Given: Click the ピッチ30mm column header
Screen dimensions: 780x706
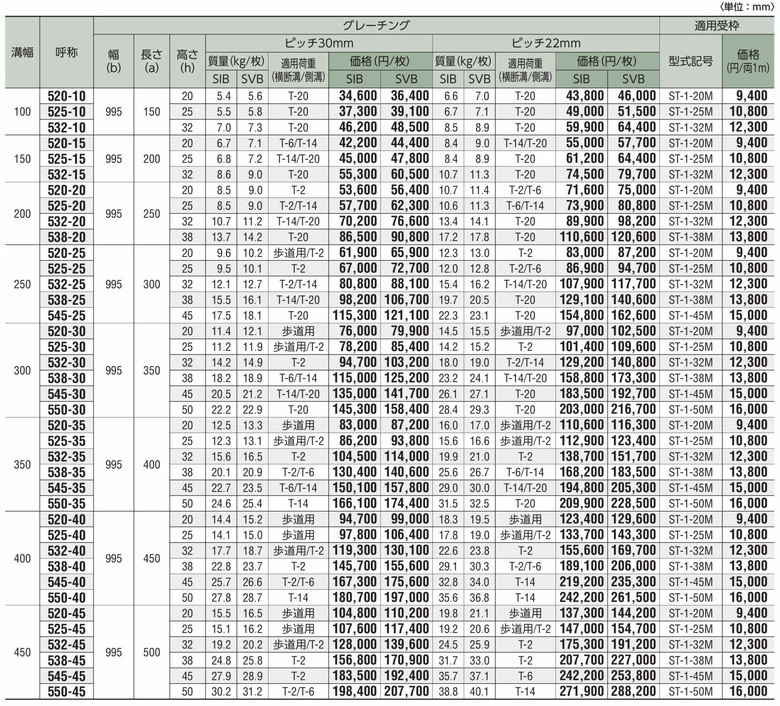Looking at the screenshot, I should pos(319,43).
